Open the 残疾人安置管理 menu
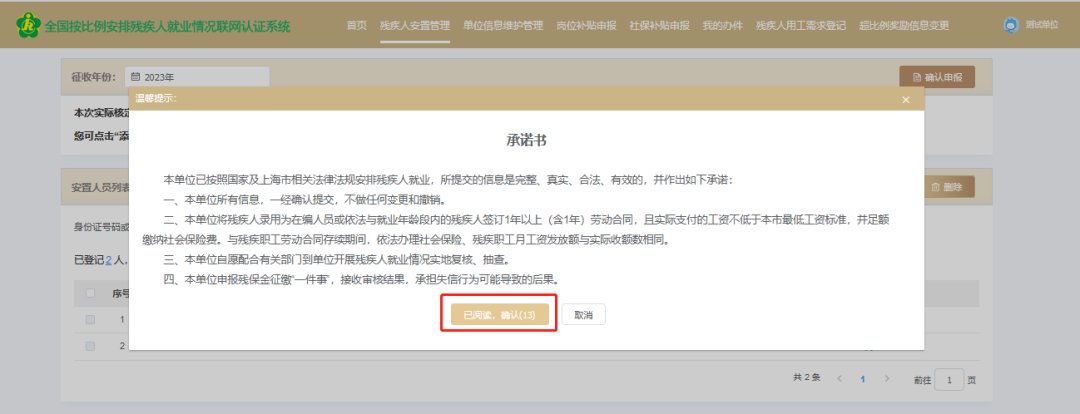The width and height of the screenshot is (1080, 414). (x=415, y=25)
